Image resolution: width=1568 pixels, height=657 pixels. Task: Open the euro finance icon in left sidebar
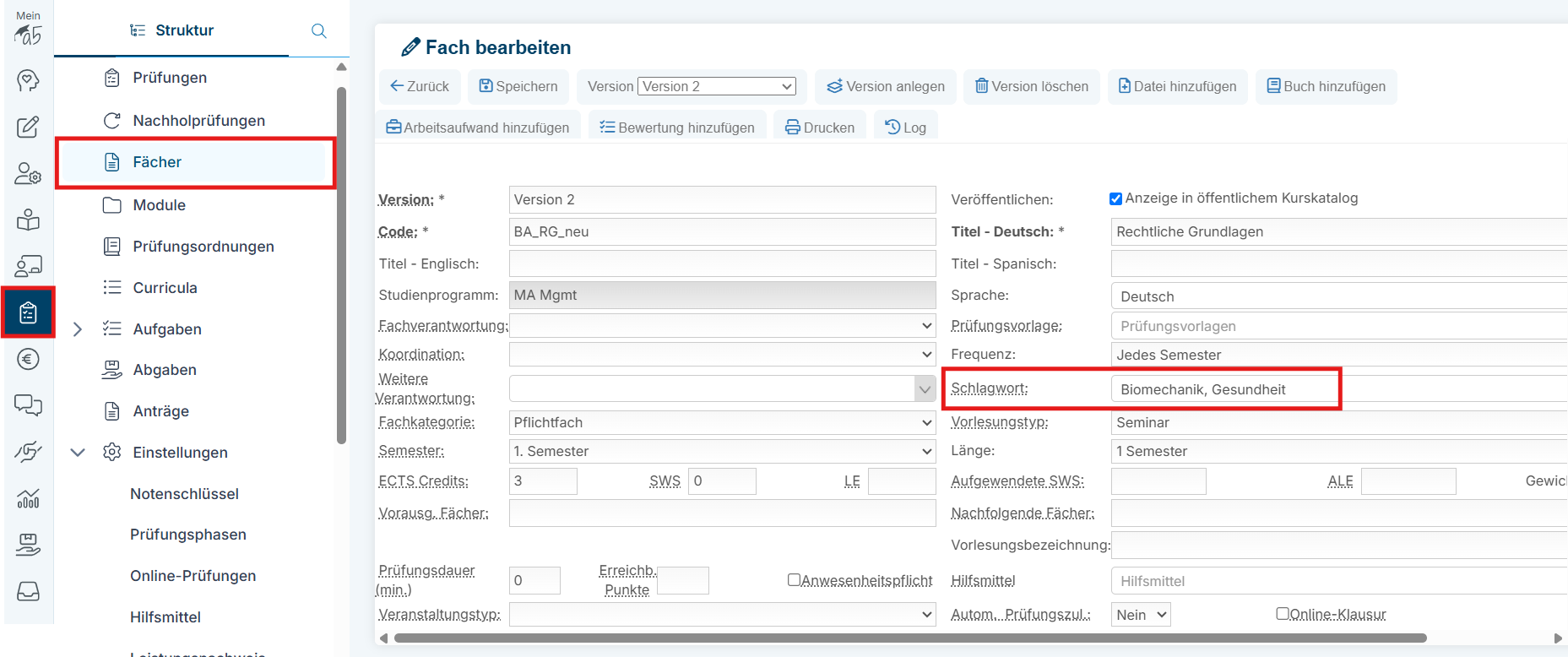pyautogui.click(x=28, y=360)
